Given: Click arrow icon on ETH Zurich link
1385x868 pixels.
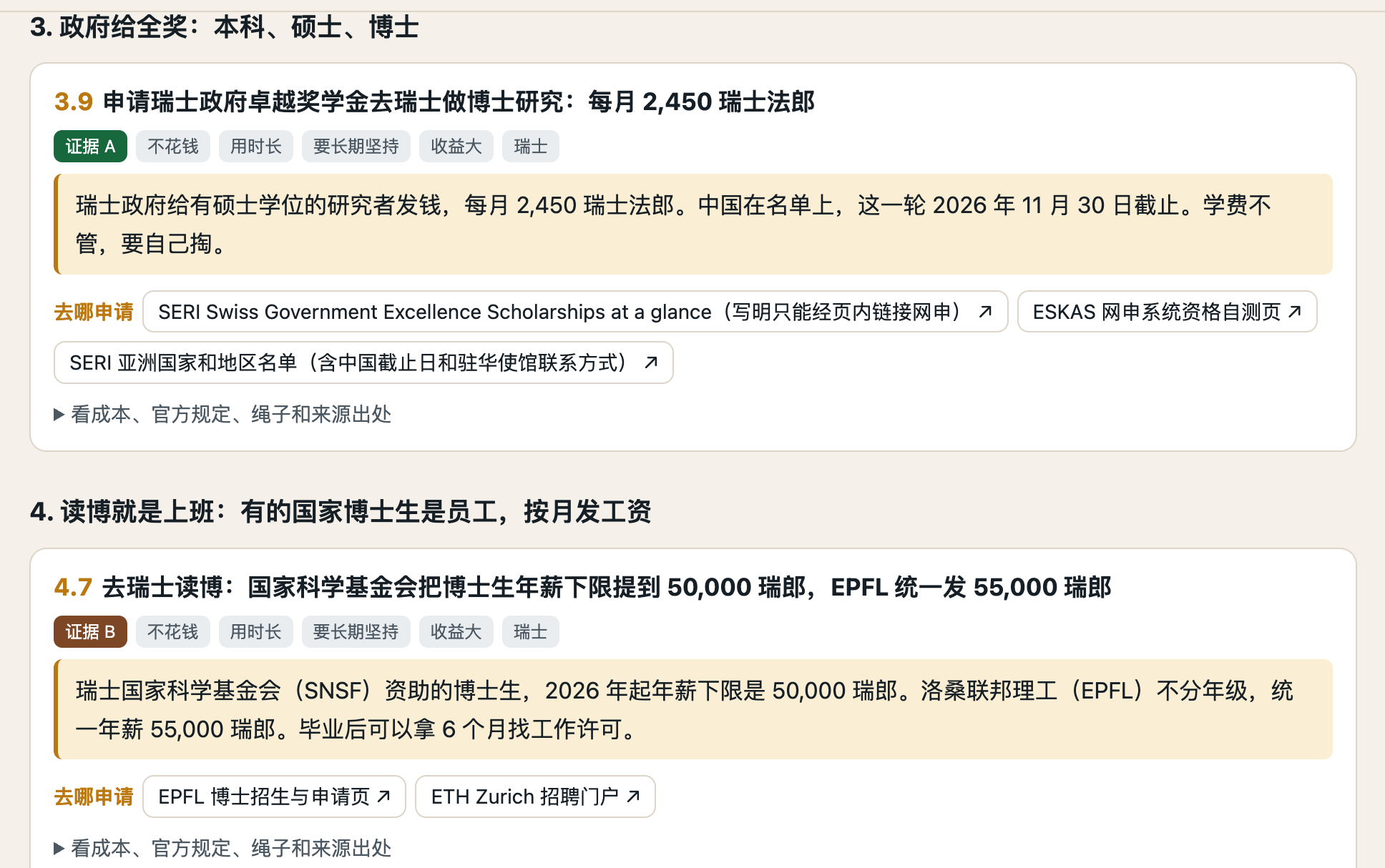Looking at the screenshot, I should tap(632, 797).
